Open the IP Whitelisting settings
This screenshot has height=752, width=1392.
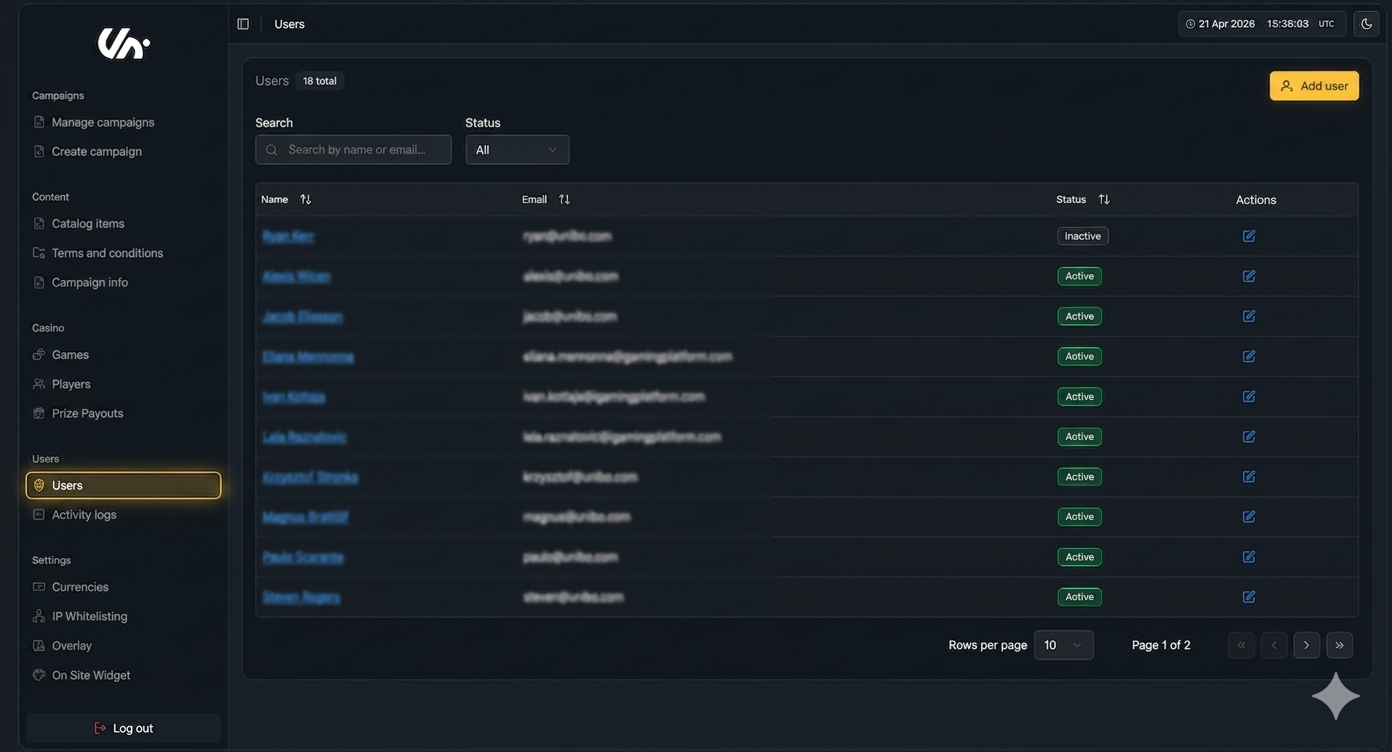[x=89, y=617]
